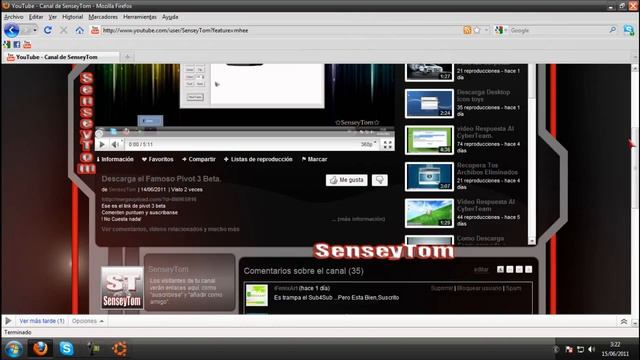Viewport: 640px width, 360px height.
Task: Open the search engine dropdown by Google icon
Action: tap(500, 30)
